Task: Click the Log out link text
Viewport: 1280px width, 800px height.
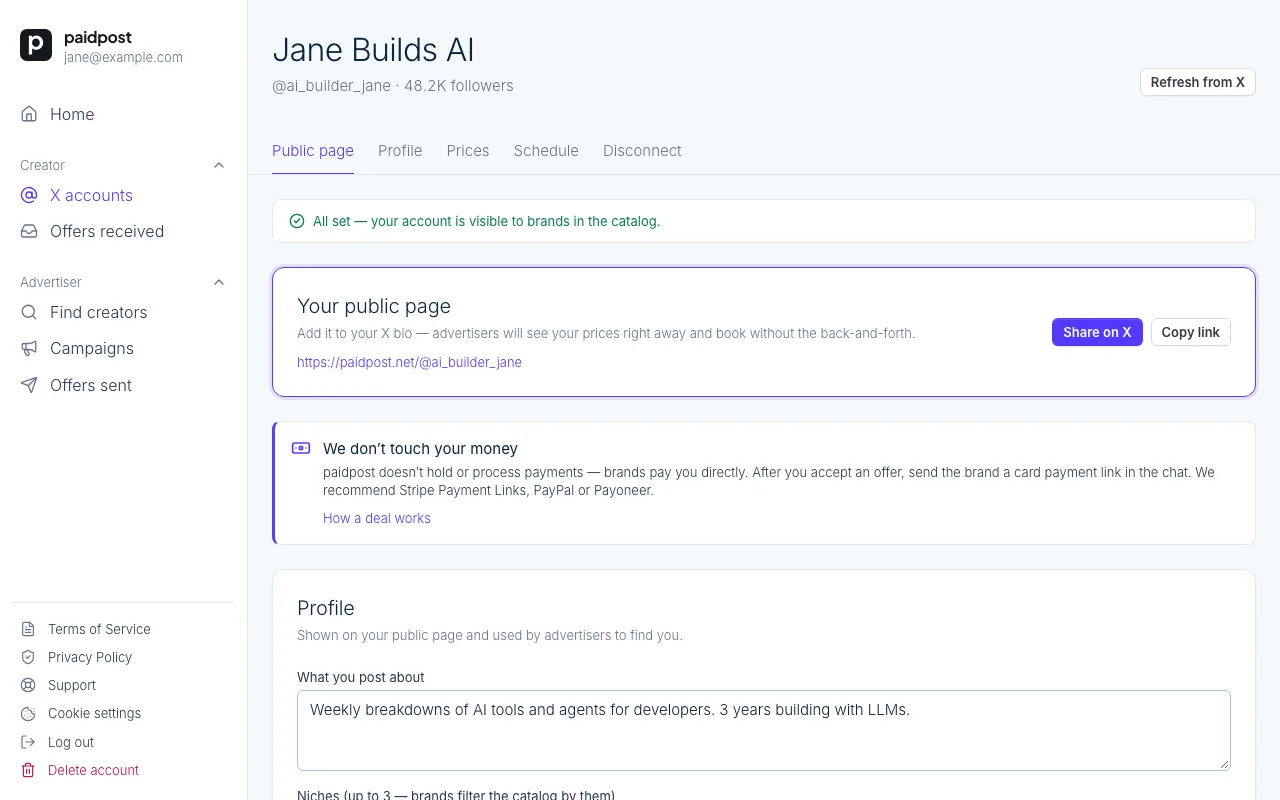Action: (71, 742)
